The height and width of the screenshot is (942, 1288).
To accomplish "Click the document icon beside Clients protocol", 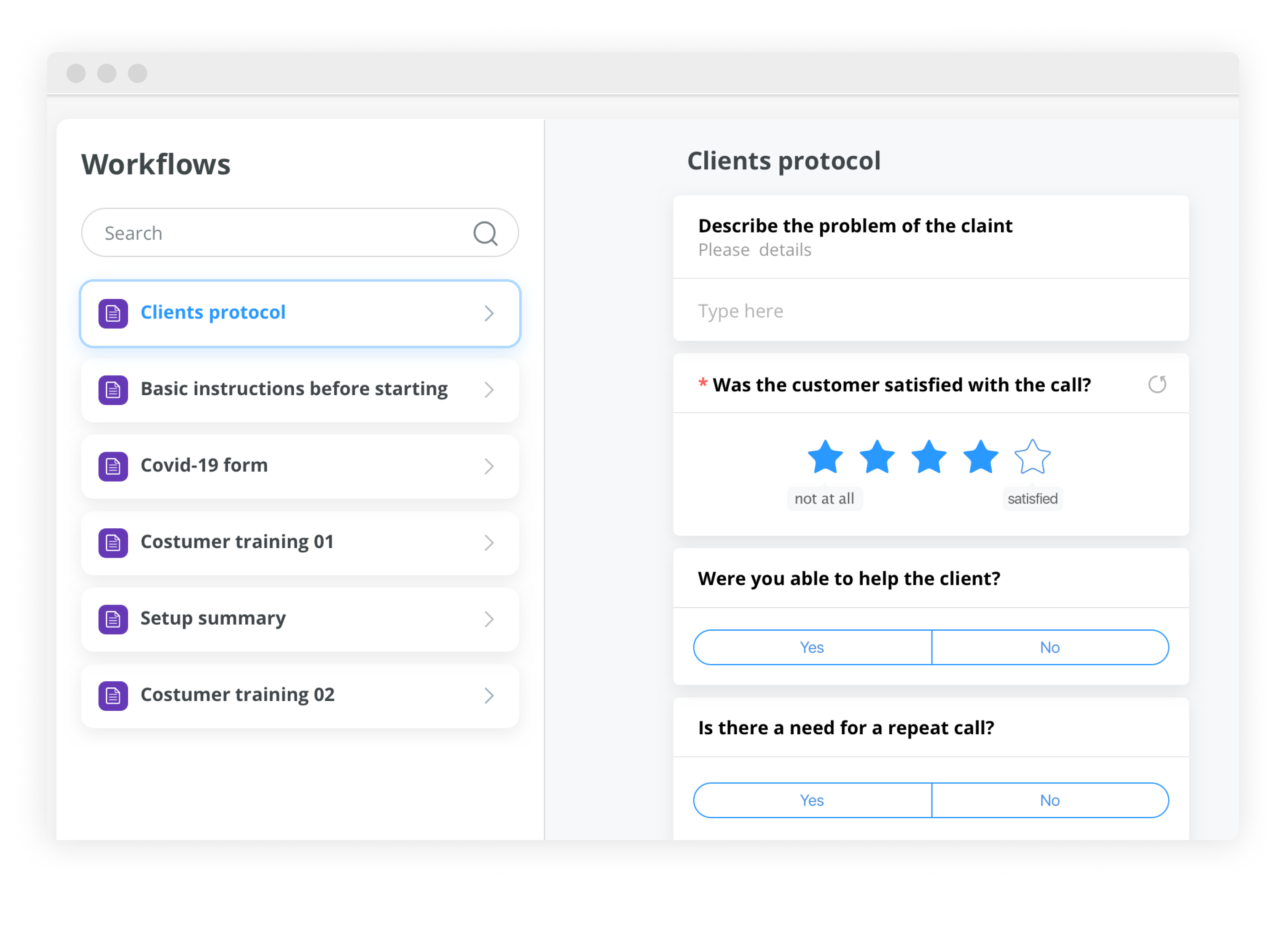I will pos(113,313).
